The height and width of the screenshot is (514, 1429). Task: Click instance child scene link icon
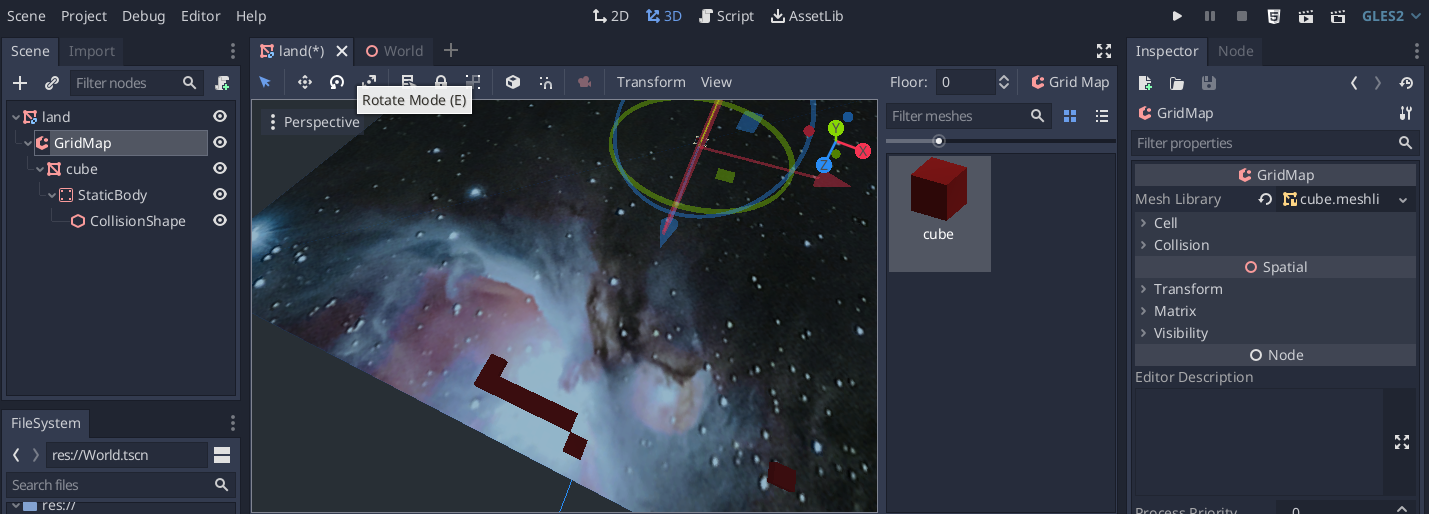52,83
